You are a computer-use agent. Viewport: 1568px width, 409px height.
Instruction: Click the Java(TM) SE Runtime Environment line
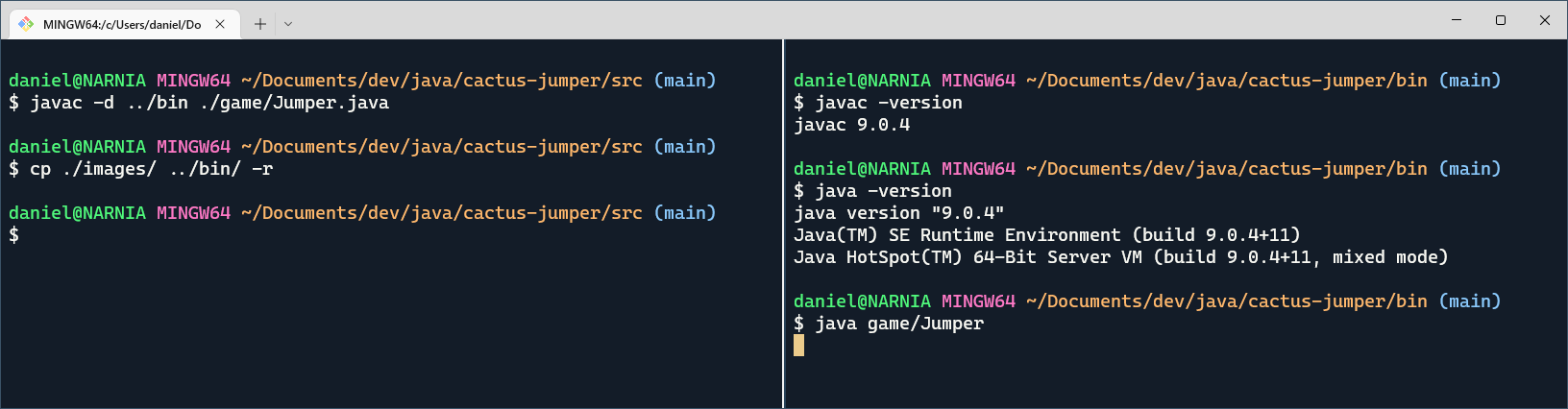[1047, 235]
